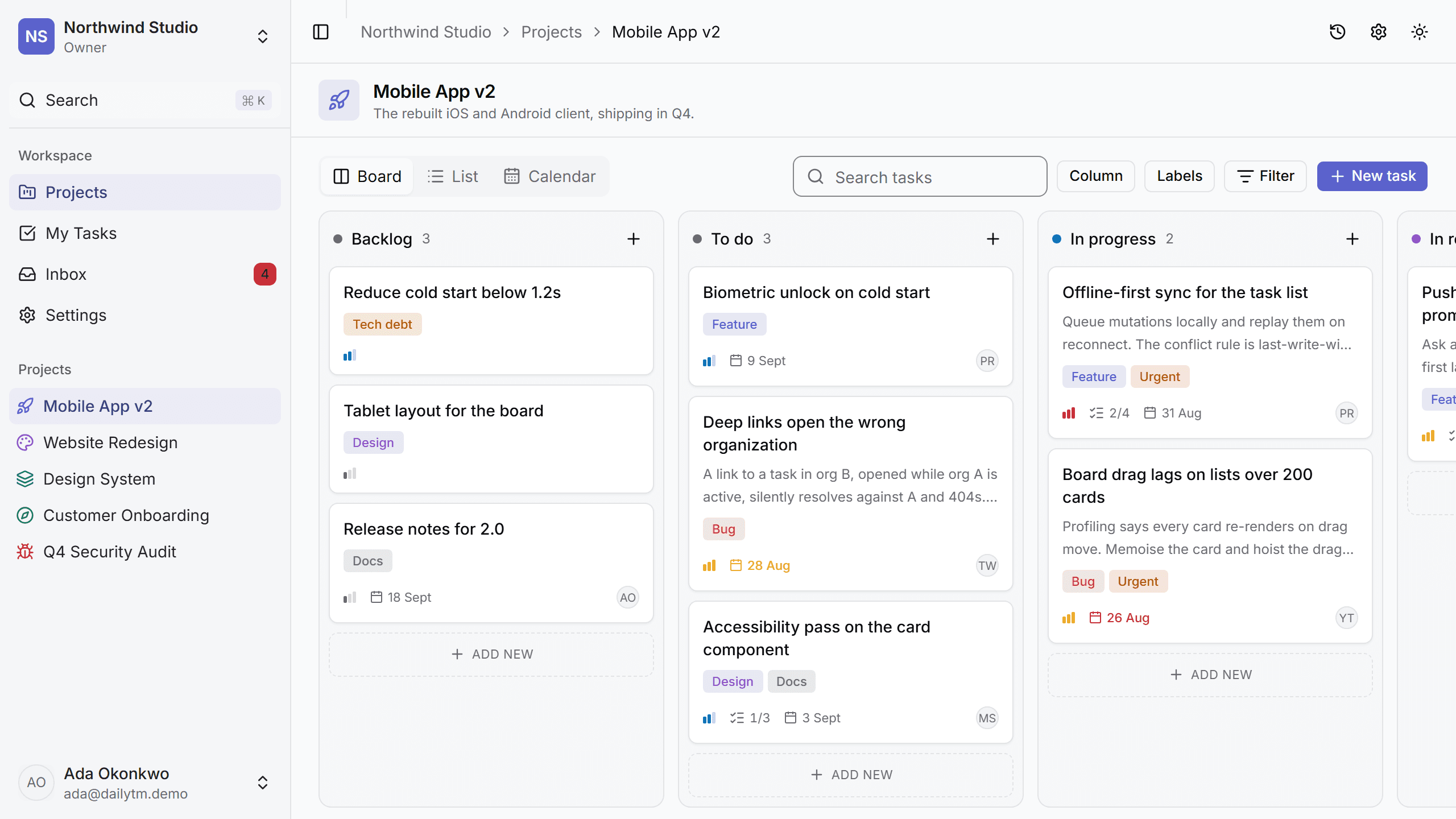Open the Filter dropdown
Image resolution: width=1456 pixels, height=819 pixels.
(x=1265, y=176)
